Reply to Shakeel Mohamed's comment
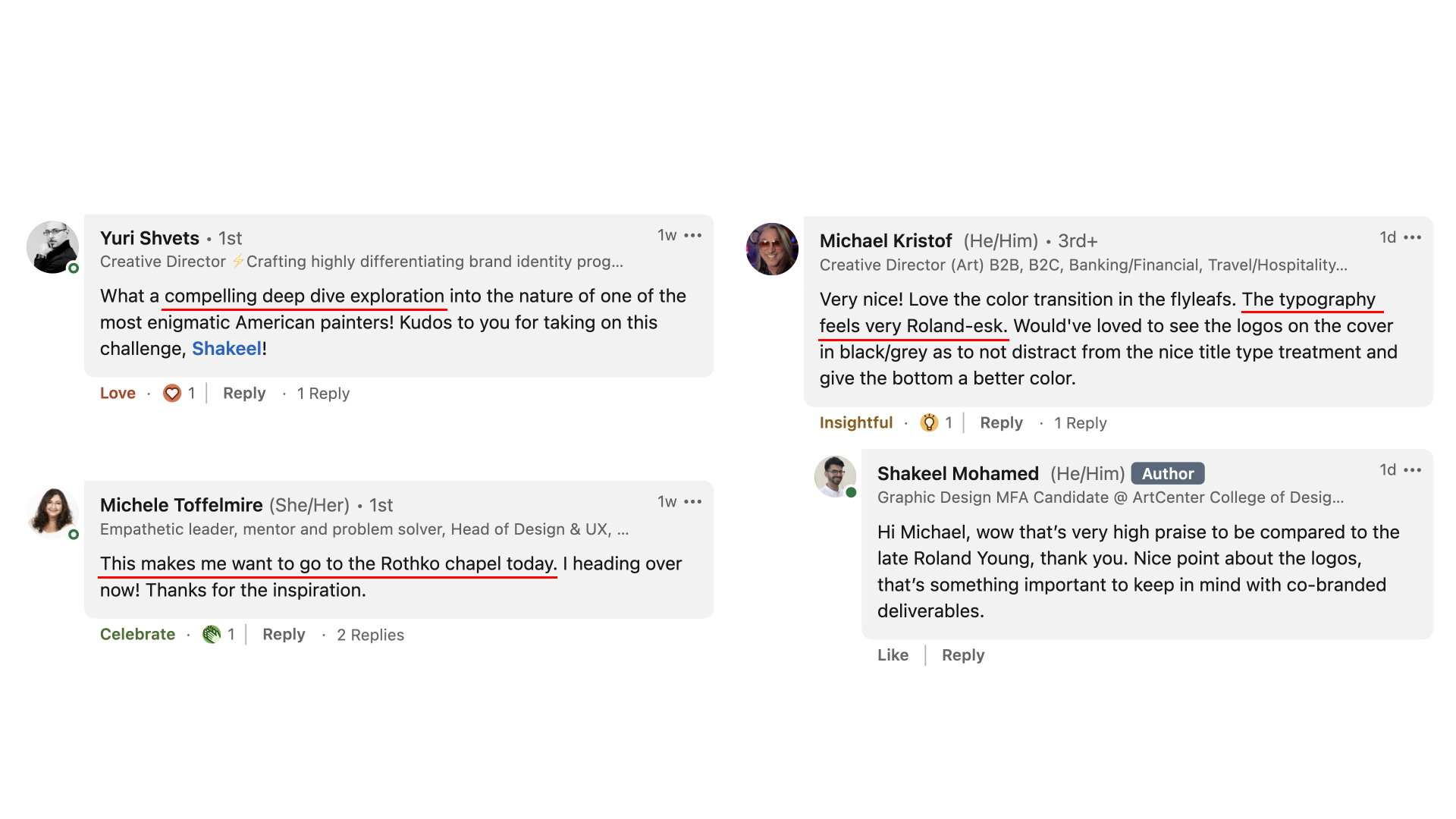 pyautogui.click(x=963, y=655)
